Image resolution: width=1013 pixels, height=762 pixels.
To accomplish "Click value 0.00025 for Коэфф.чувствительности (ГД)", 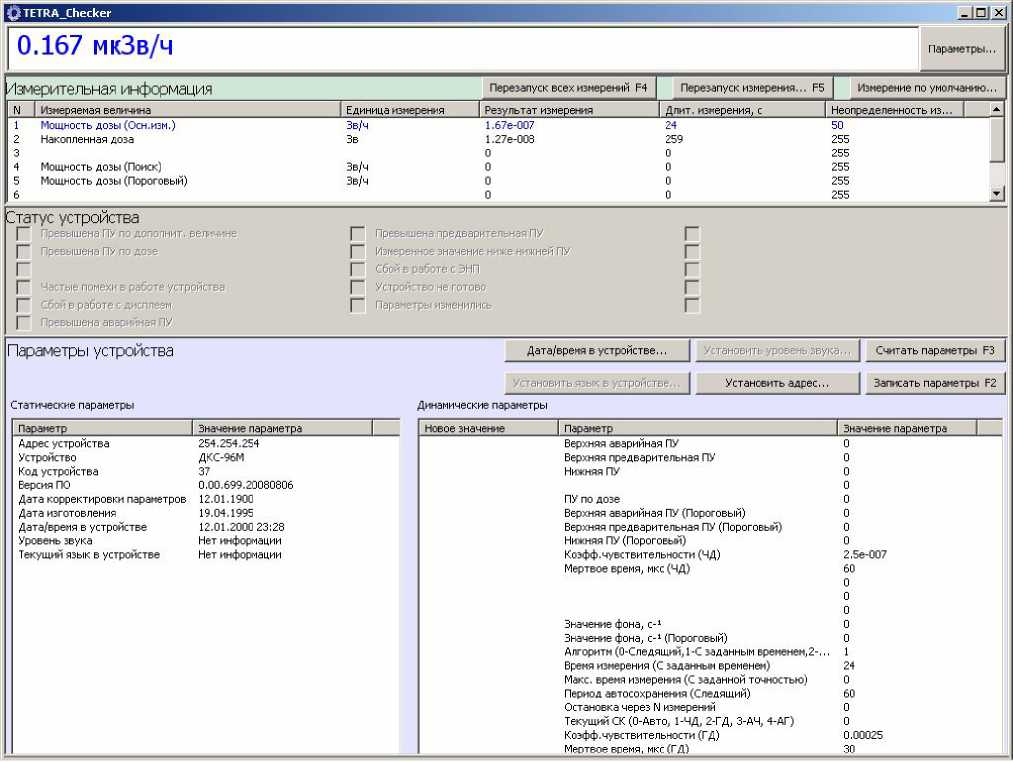I will click(863, 735).
